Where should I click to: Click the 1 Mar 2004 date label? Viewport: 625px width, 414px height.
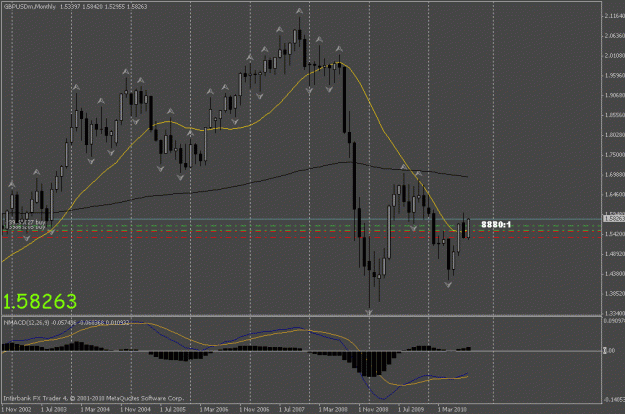[x=95, y=409]
